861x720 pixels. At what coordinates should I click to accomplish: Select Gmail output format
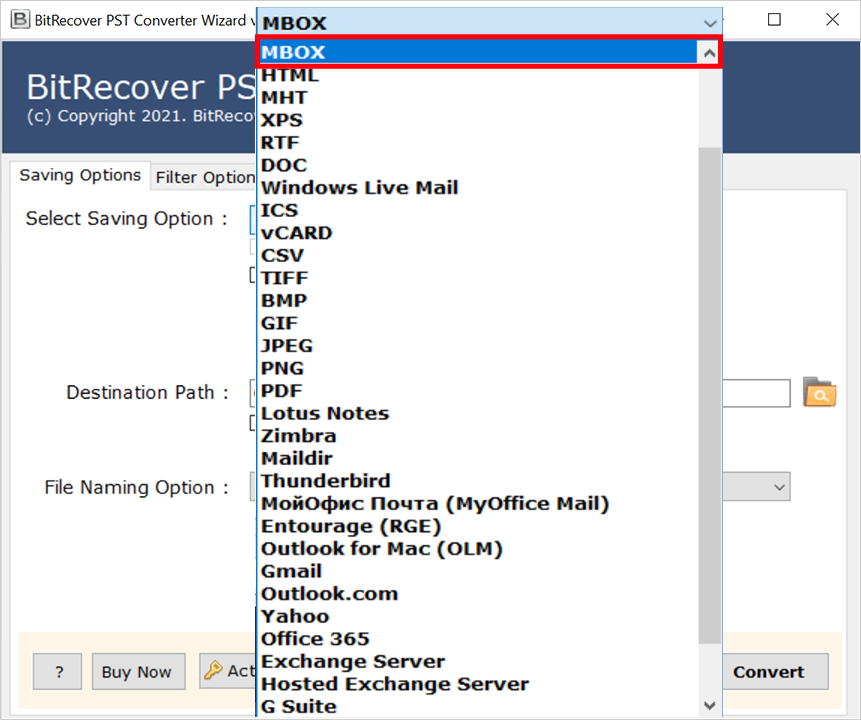tap(291, 570)
